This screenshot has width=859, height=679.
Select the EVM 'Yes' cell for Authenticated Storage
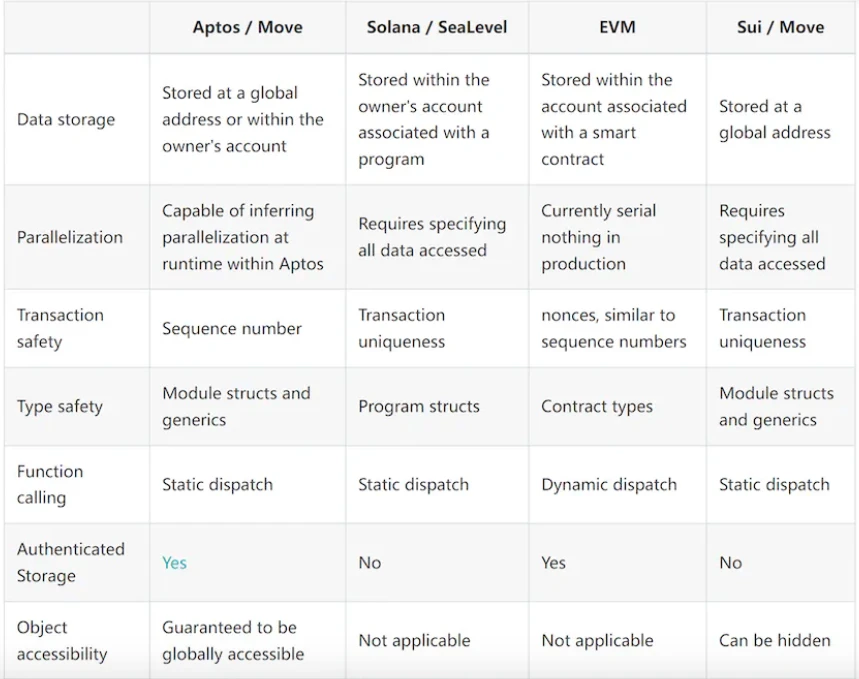click(x=553, y=563)
